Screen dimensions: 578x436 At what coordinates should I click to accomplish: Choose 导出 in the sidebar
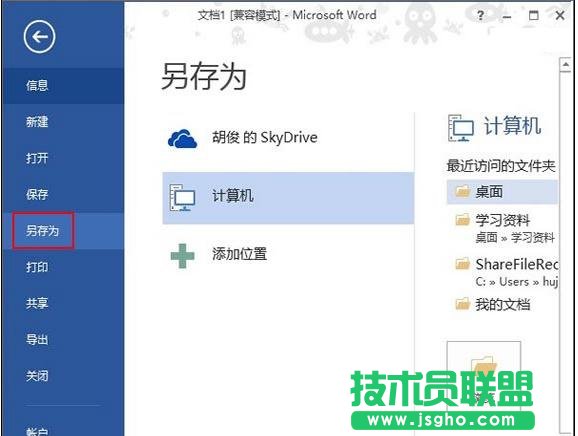point(63,339)
